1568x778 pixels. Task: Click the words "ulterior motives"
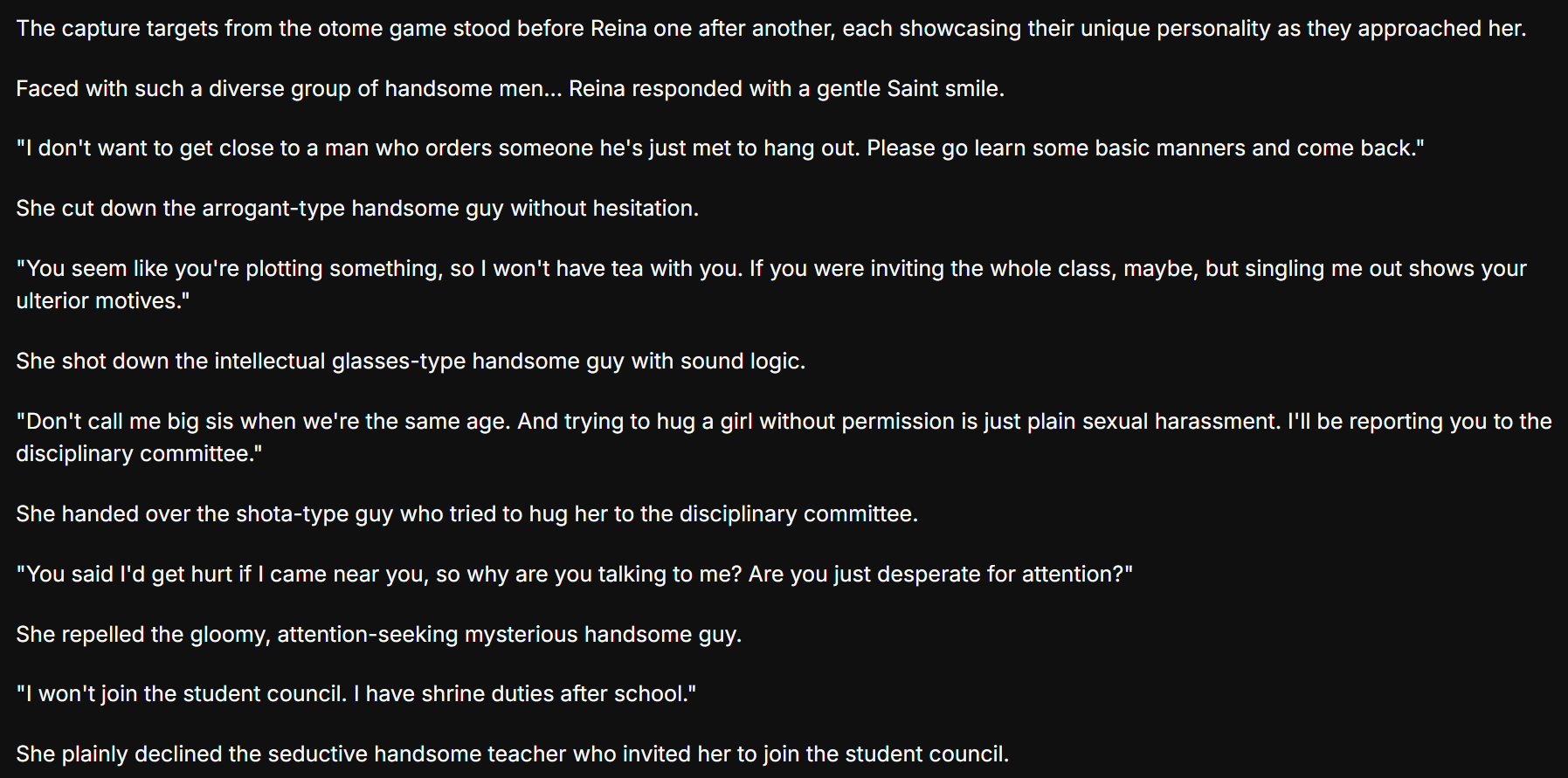click(x=96, y=301)
